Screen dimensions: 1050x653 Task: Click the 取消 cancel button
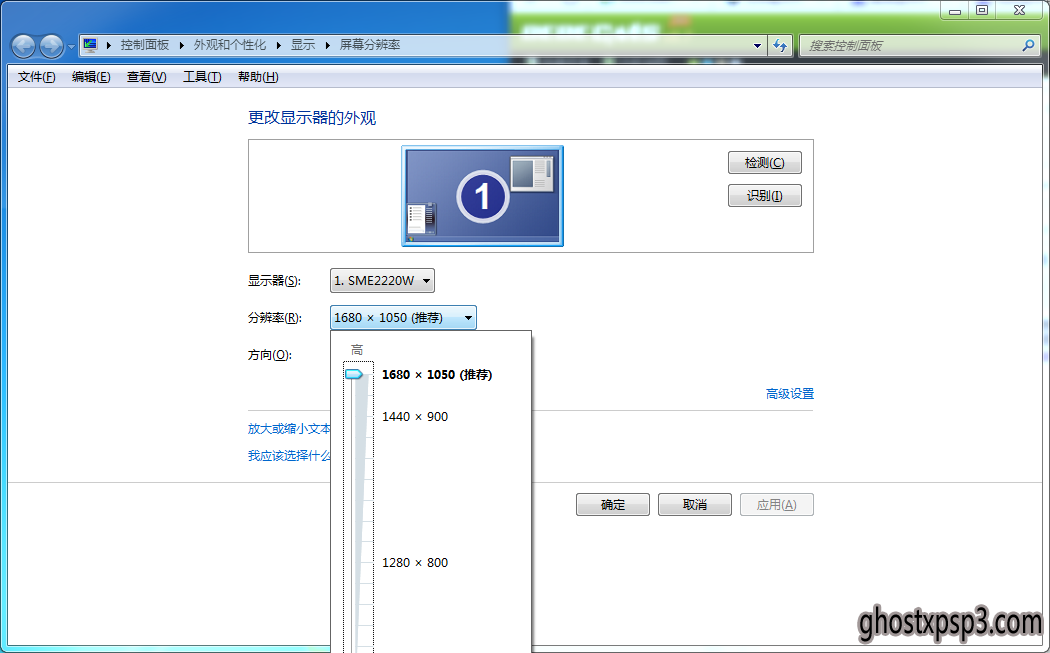tap(694, 504)
